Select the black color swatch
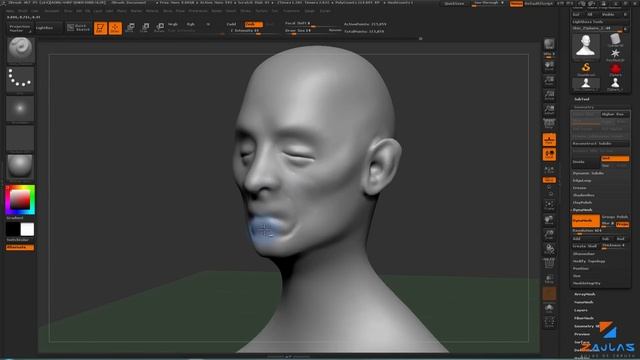This screenshot has width=640, height=360. point(13,229)
